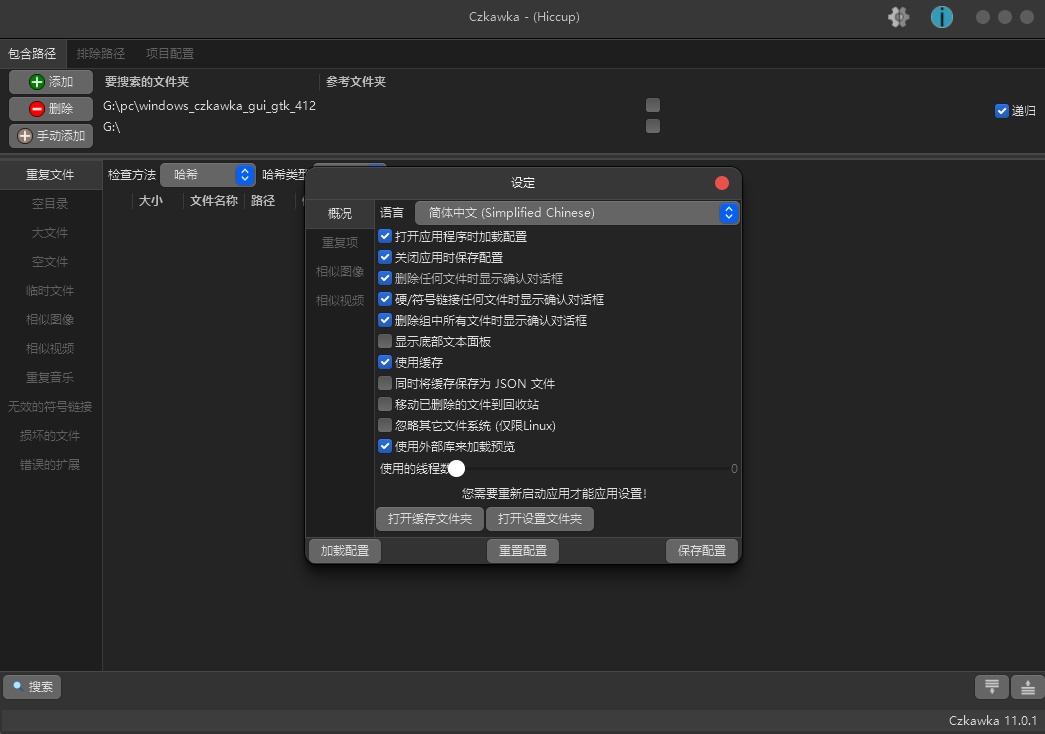Click the blue info icon in titlebar

click(941, 17)
